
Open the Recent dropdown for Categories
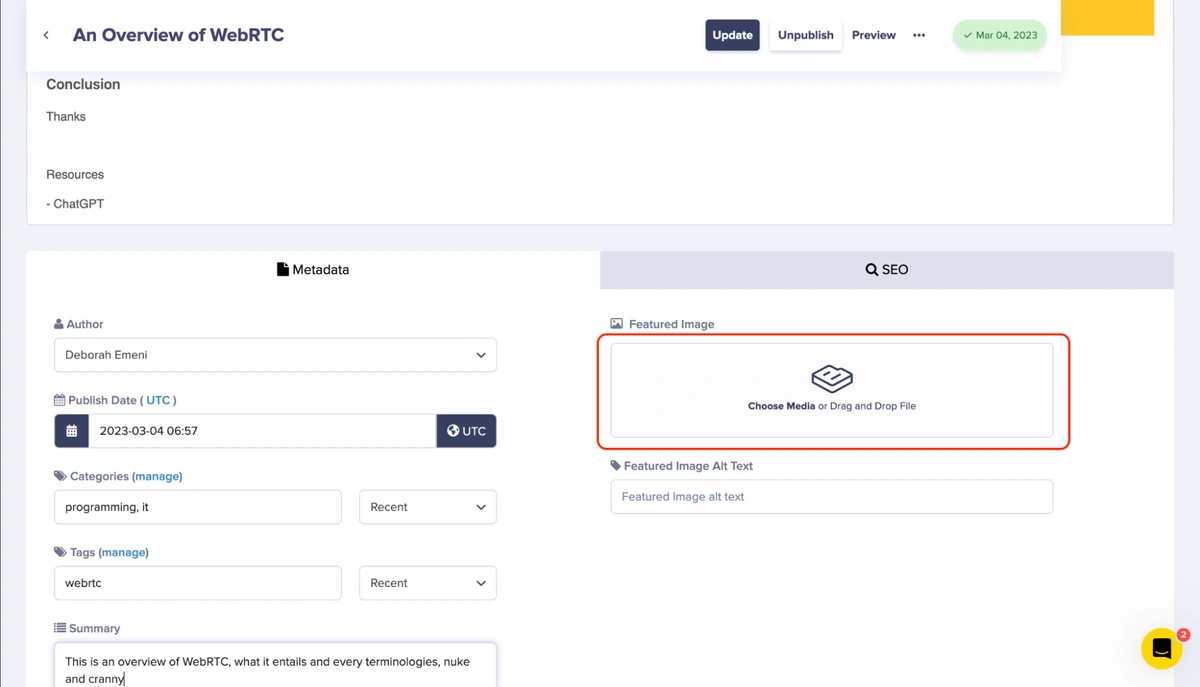click(x=427, y=507)
